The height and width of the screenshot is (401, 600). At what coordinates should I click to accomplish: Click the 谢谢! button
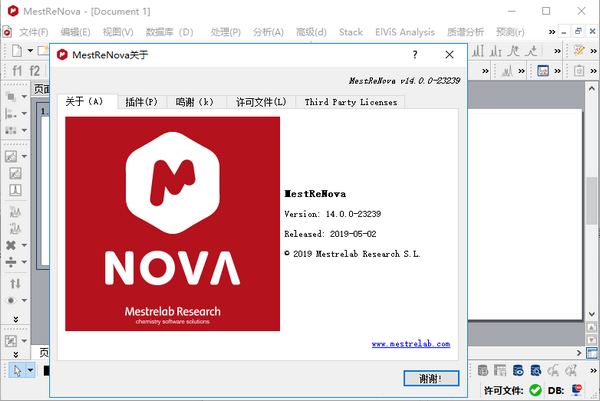pyautogui.click(x=431, y=378)
